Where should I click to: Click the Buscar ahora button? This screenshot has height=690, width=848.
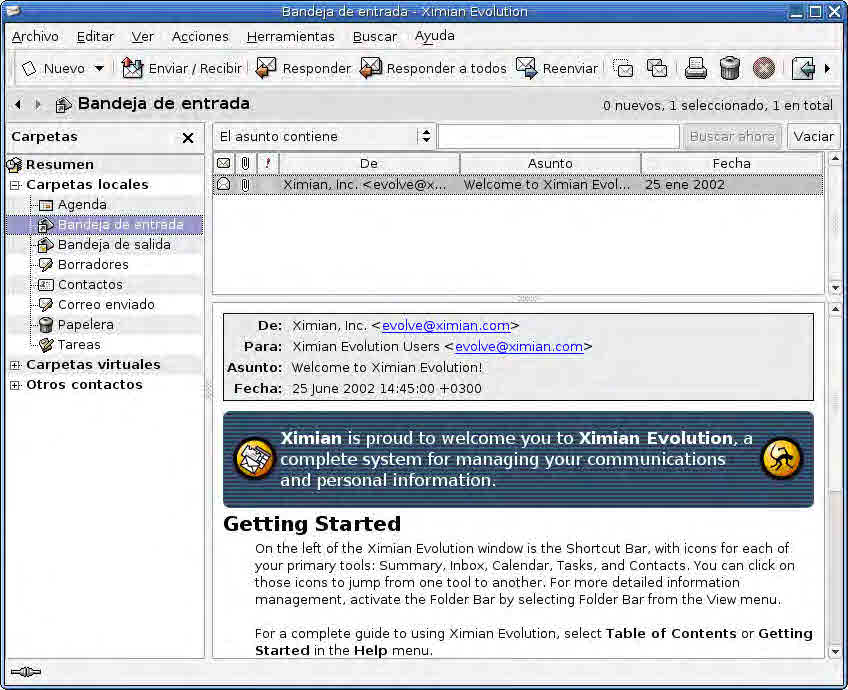coord(732,136)
